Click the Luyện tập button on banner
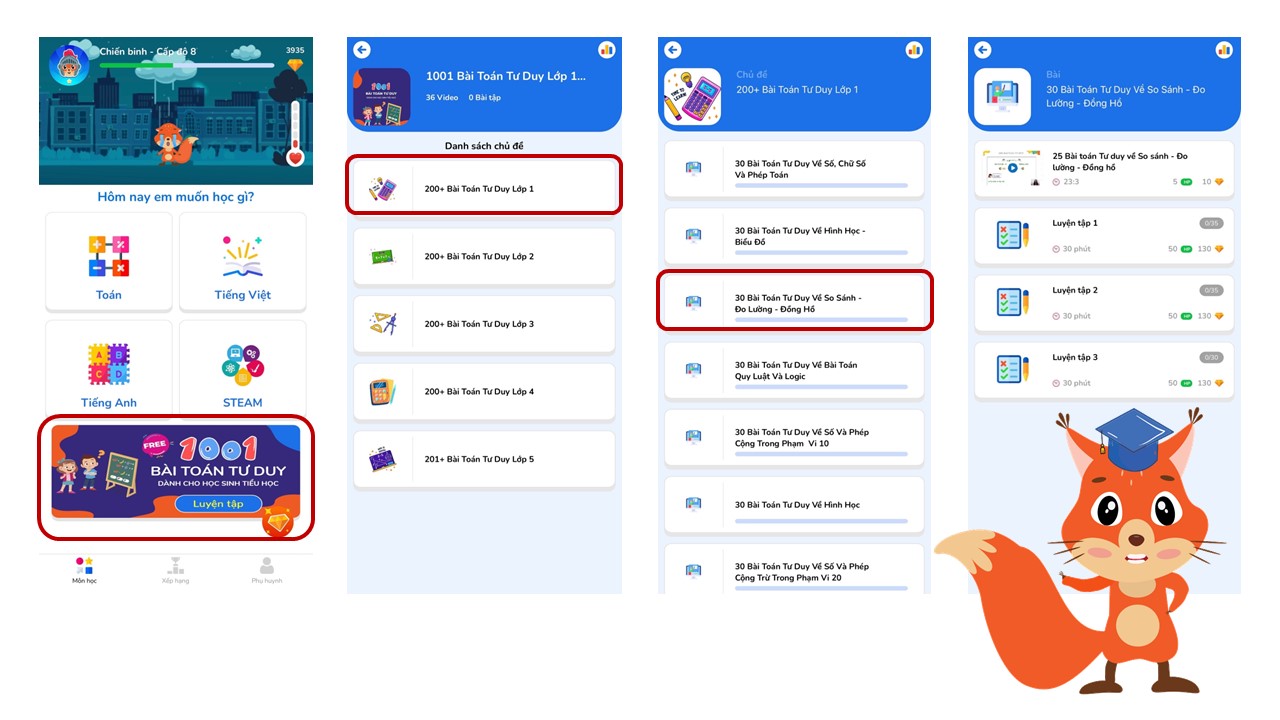1280x720 pixels. (x=218, y=504)
